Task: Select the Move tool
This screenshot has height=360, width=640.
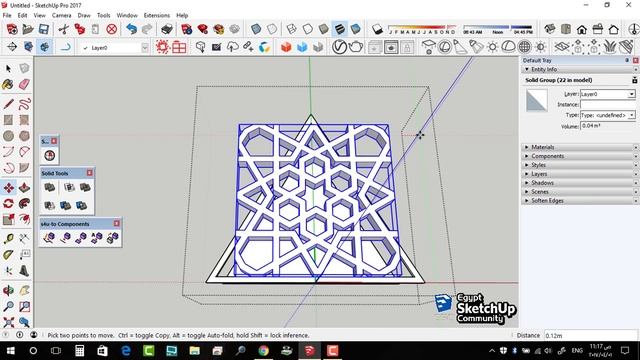Action: click(x=8, y=188)
